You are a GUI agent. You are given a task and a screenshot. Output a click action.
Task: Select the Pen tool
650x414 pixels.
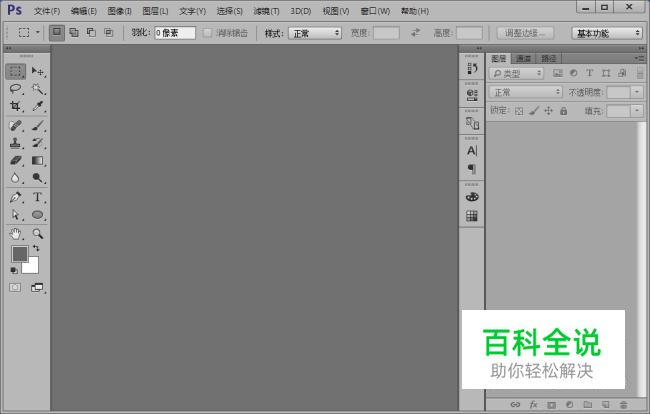coord(15,197)
